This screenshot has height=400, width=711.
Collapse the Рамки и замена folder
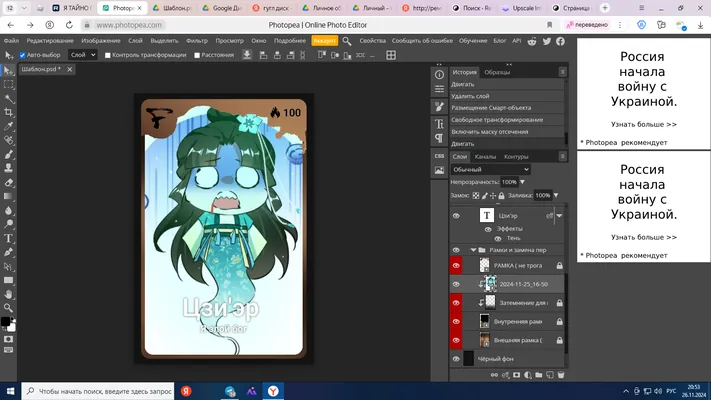tap(473, 250)
